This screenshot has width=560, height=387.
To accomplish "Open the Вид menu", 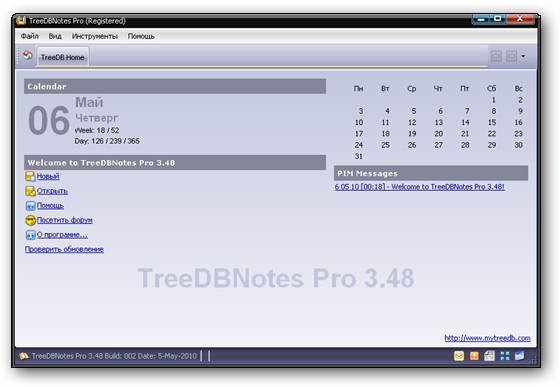I will (55, 36).
